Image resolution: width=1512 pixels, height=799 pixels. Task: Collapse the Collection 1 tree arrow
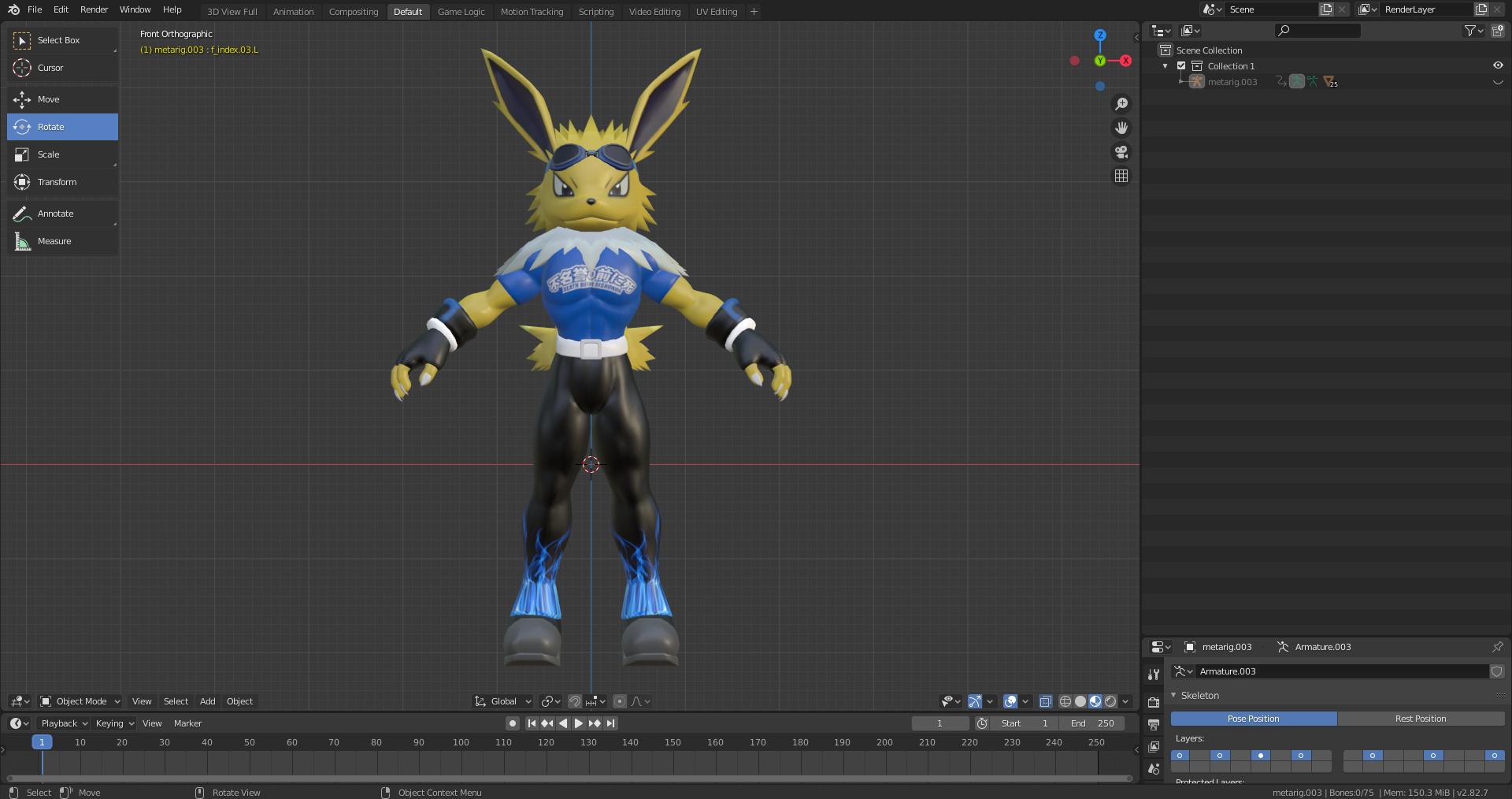tap(1165, 66)
